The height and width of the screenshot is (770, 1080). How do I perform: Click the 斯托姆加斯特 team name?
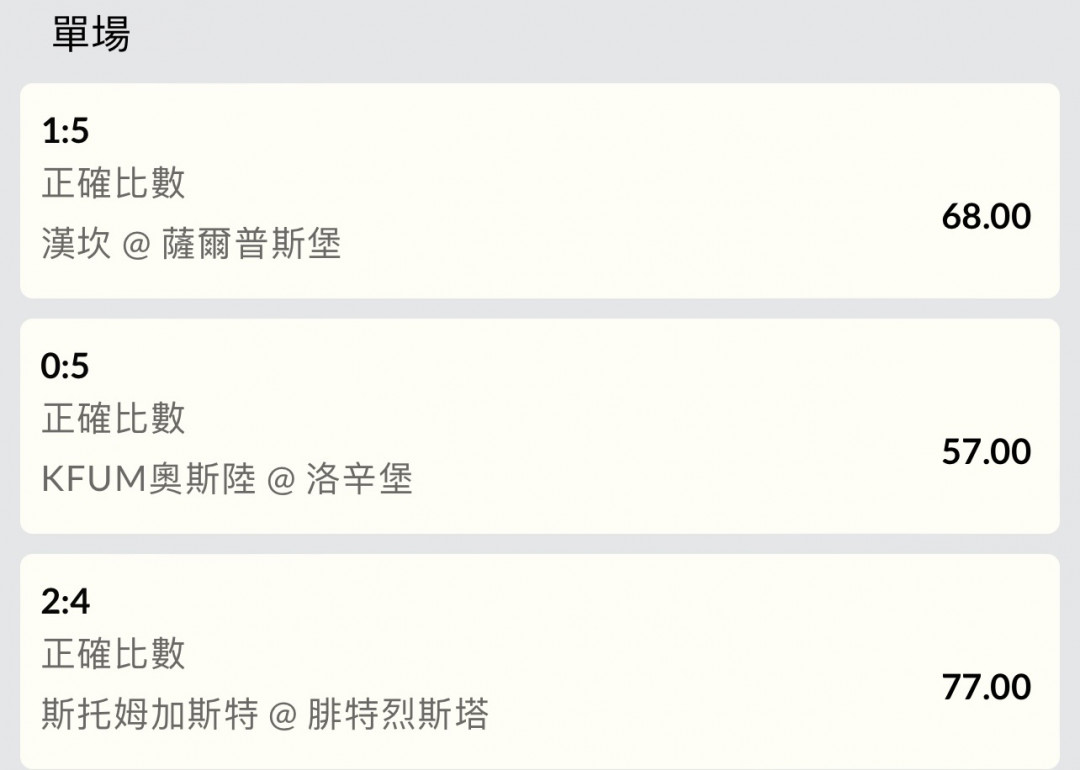coord(149,715)
